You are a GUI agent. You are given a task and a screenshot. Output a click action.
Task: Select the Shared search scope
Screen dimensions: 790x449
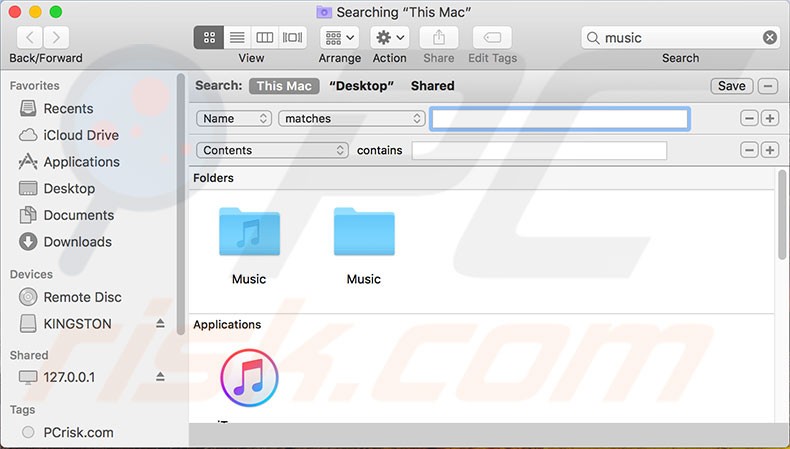(x=432, y=86)
